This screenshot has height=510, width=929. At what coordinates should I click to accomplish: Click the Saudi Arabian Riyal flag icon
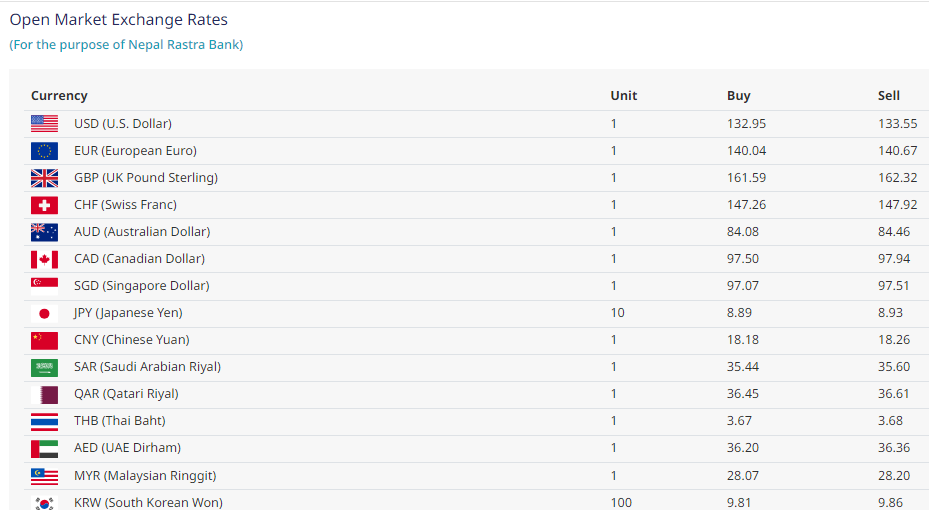click(44, 367)
